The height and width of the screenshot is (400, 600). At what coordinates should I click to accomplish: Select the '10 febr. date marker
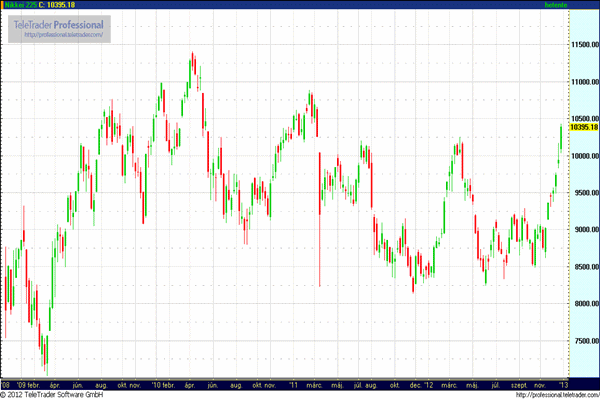[x=165, y=383]
